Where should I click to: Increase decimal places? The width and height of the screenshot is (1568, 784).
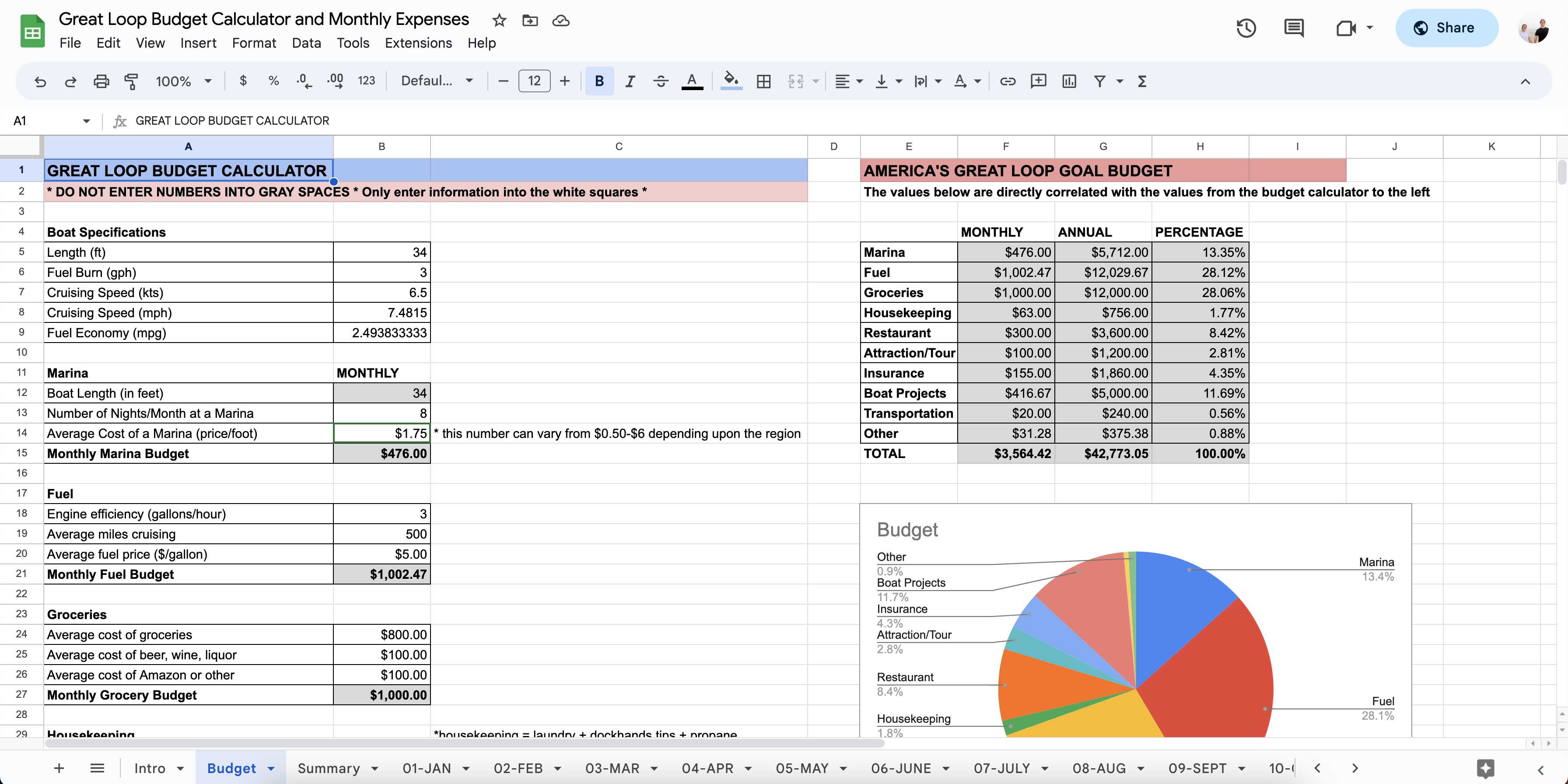click(335, 81)
